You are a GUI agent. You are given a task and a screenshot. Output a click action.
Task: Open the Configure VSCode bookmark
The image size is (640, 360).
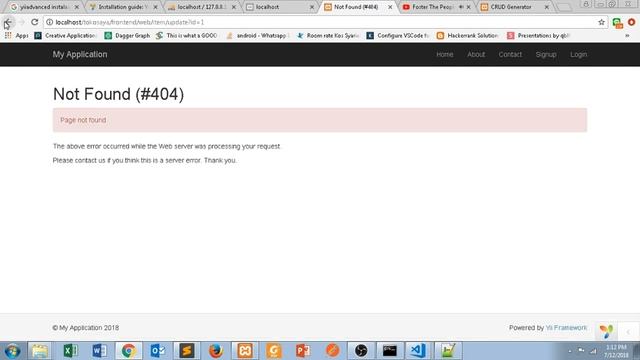click(x=398, y=36)
